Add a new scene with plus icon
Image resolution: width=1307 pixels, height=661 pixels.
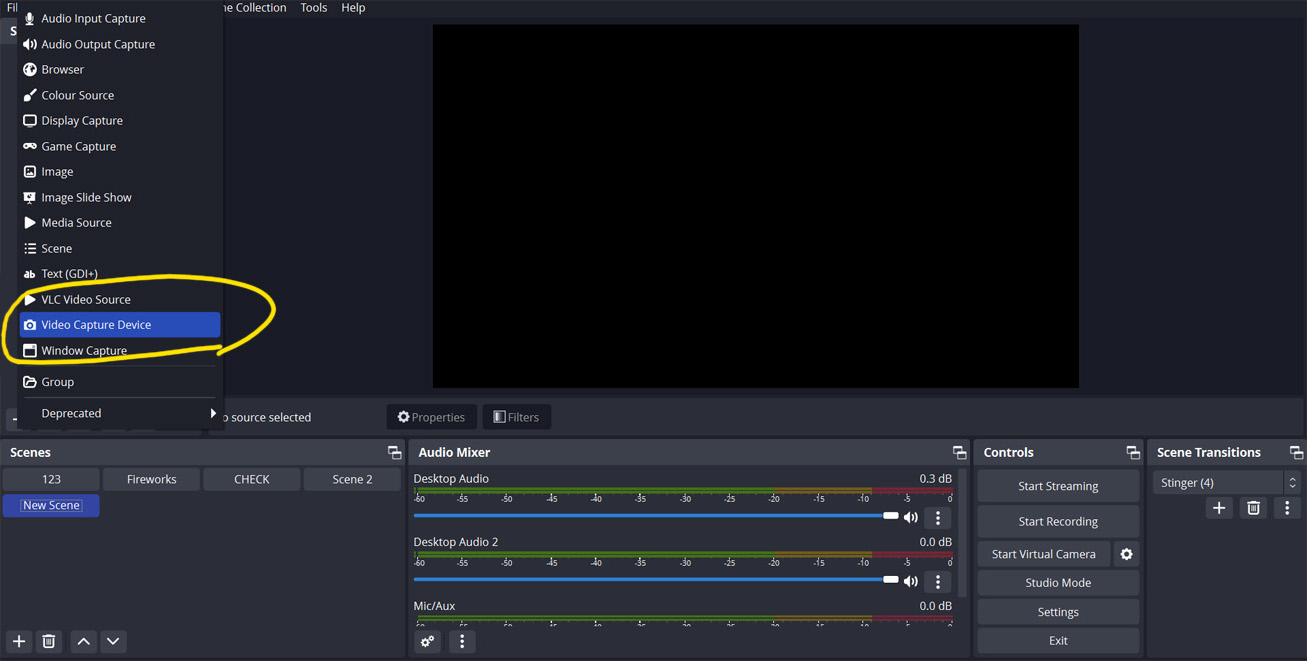[19, 641]
